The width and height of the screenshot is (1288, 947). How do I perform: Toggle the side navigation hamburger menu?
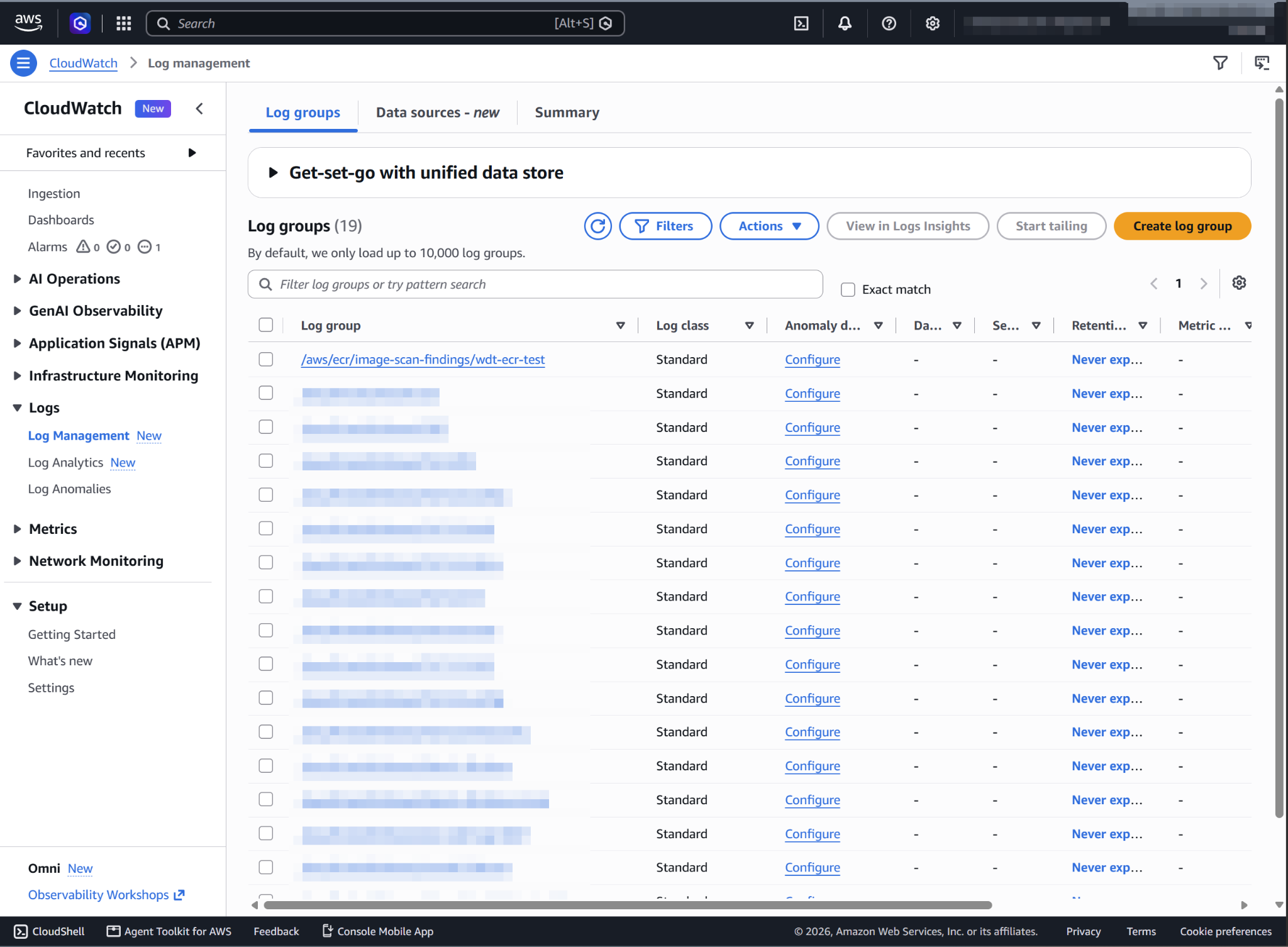(x=23, y=63)
